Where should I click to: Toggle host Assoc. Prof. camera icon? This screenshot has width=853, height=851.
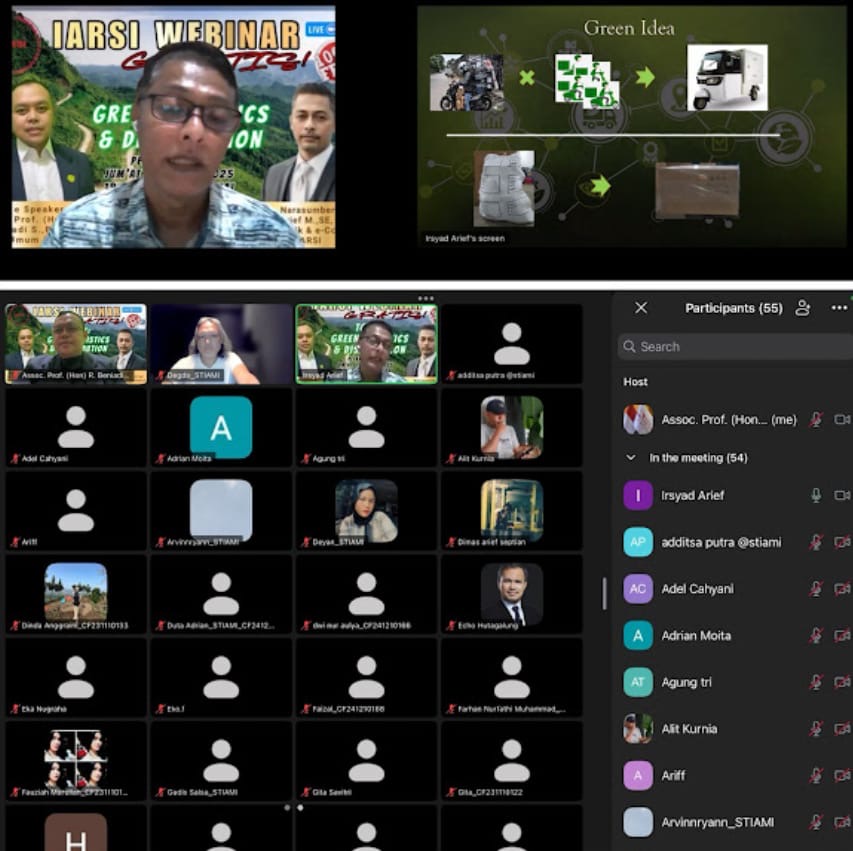pyautogui.click(x=842, y=420)
